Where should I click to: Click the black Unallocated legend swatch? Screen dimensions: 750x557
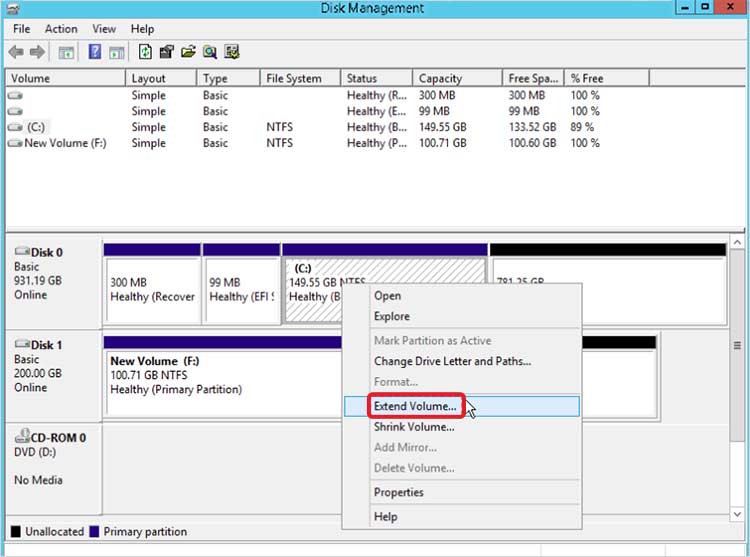pos(16,532)
